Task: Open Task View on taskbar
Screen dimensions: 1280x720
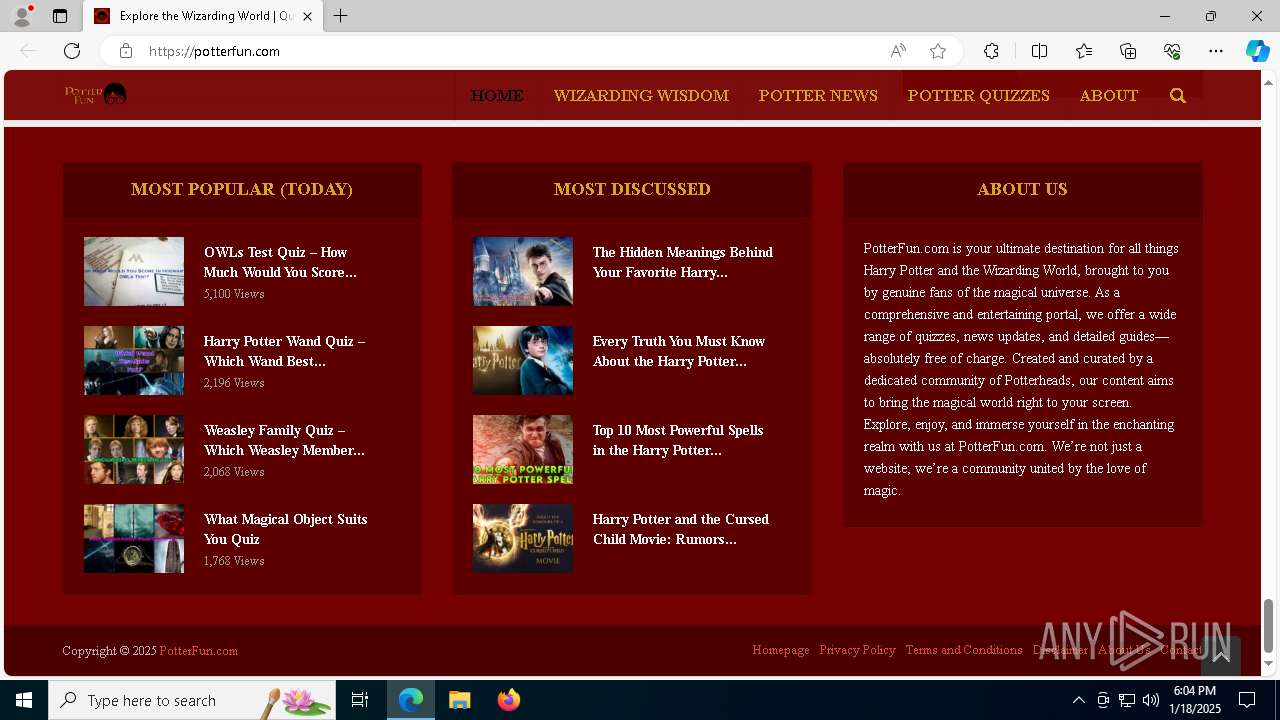Action: click(360, 700)
